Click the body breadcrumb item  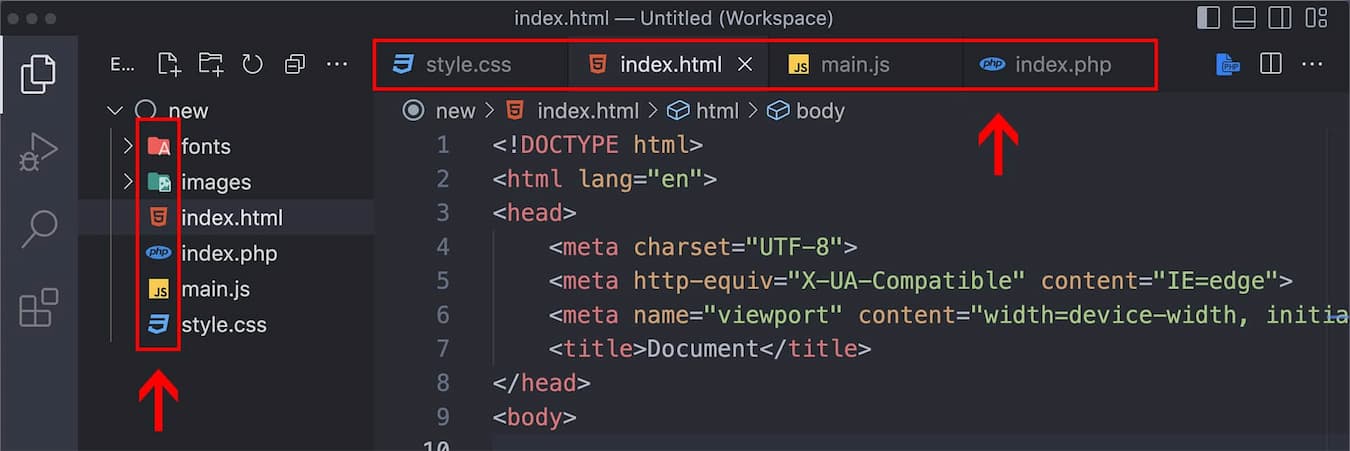coord(819,111)
